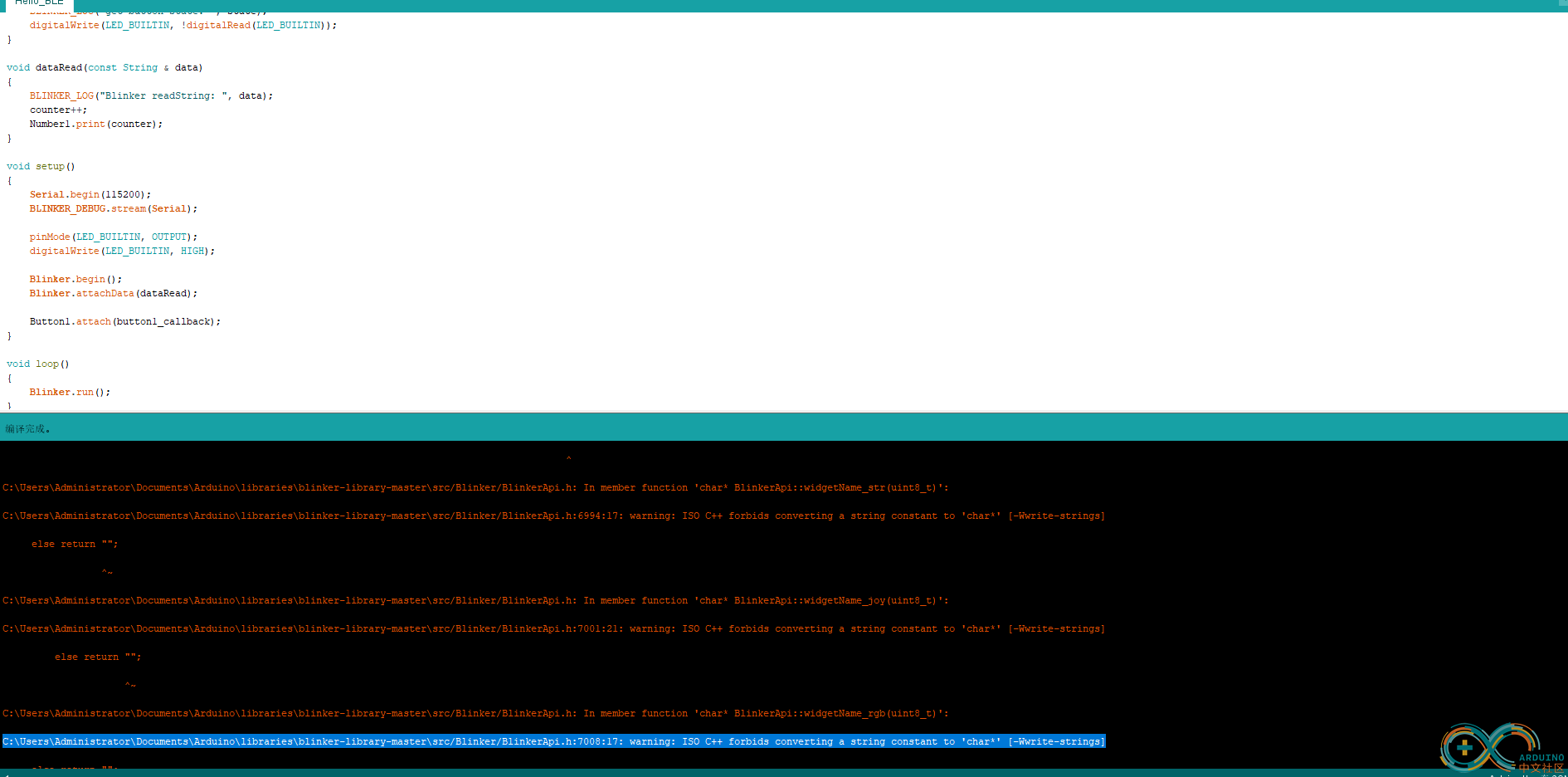
Task: Click the BlinkerApi.h:7001:21 warning line
Action: tap(553, 629)
